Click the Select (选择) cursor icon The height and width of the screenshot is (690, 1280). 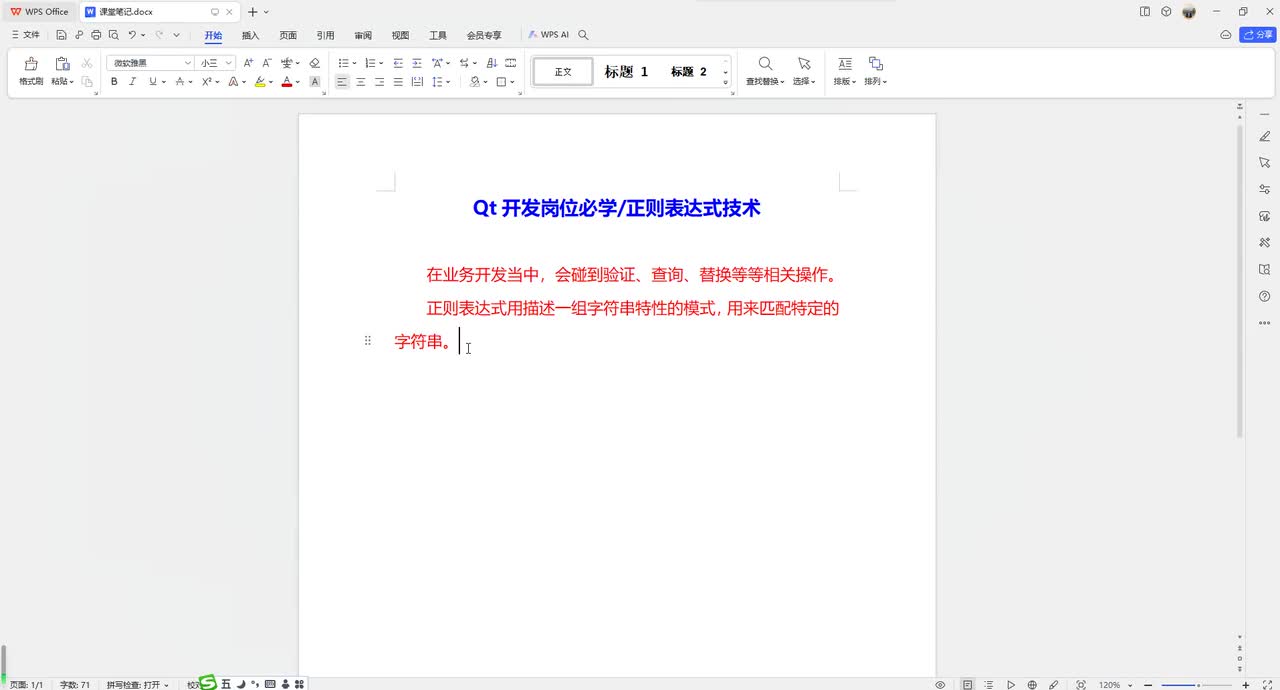[x=804, y=64]
